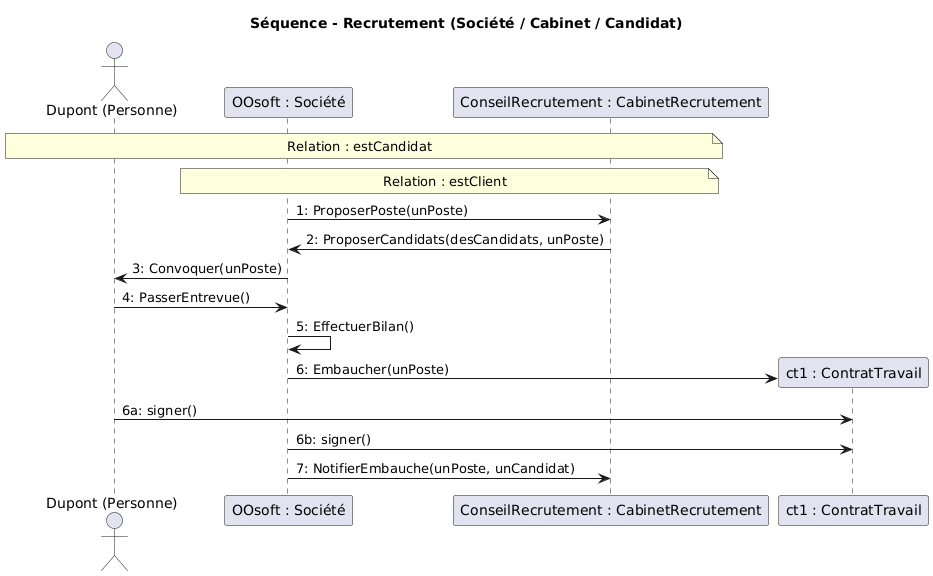933x576 pixels.
Task: Click the 7: NotifierEmbauche message label
Action: click(x=435, y=469)
